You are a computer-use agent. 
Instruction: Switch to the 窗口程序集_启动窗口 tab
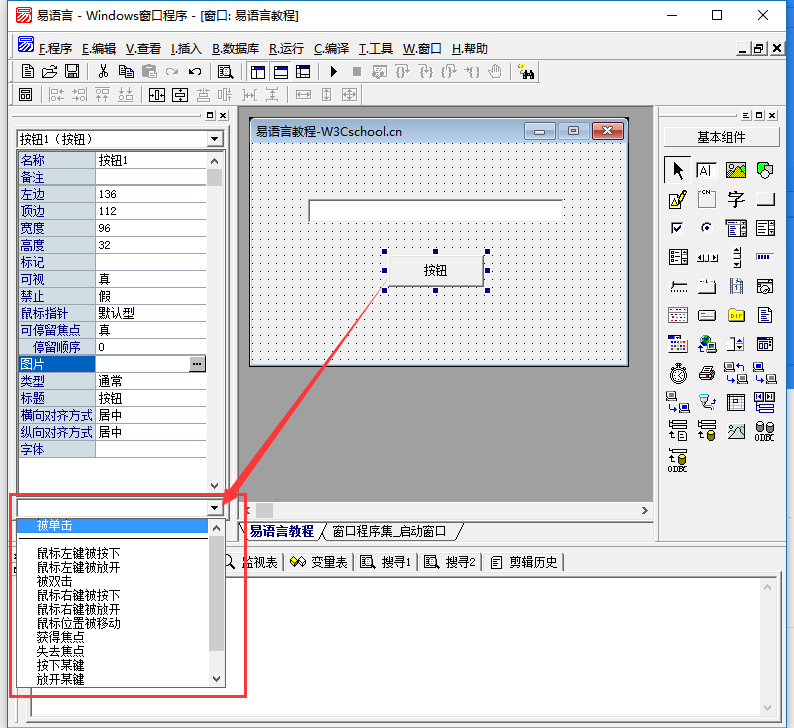point(388,531)
